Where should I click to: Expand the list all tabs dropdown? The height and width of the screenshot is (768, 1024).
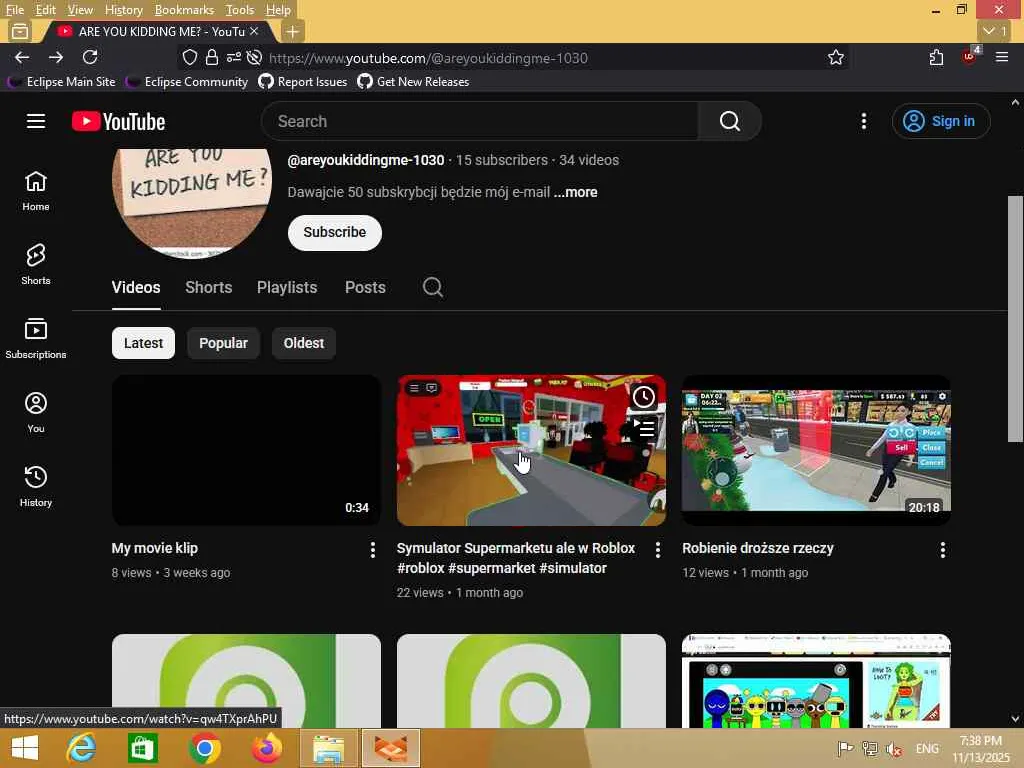[x=994, y=31]
